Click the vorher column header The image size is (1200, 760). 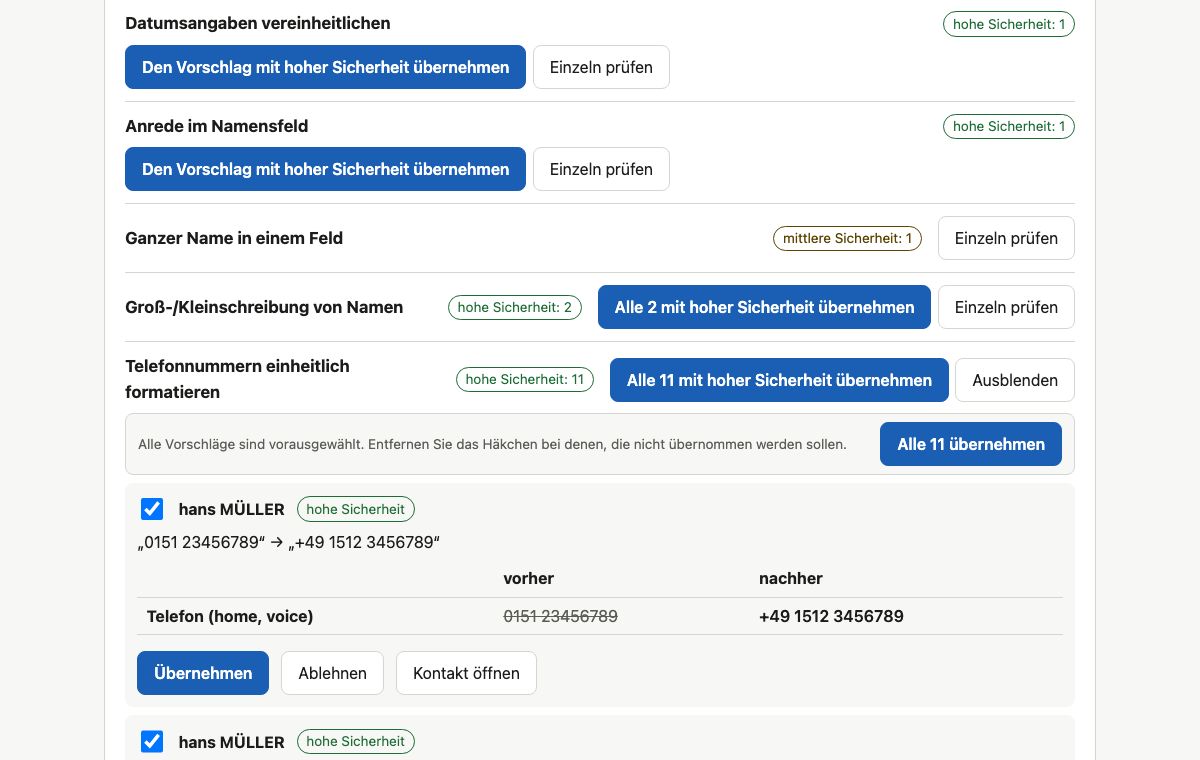point(528,578)
